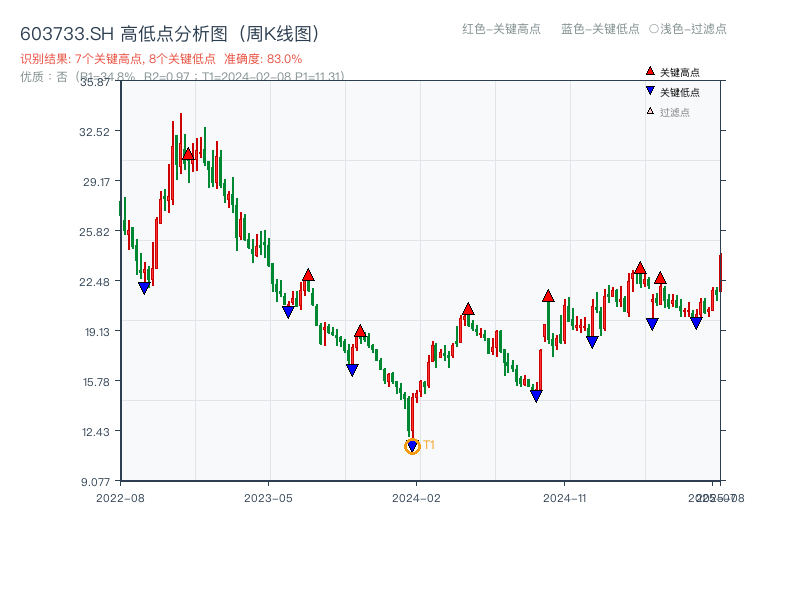Viewport: 800px width, 600px height.
Task: Click the 35.87 y-axis label
Action: (95, 82)
